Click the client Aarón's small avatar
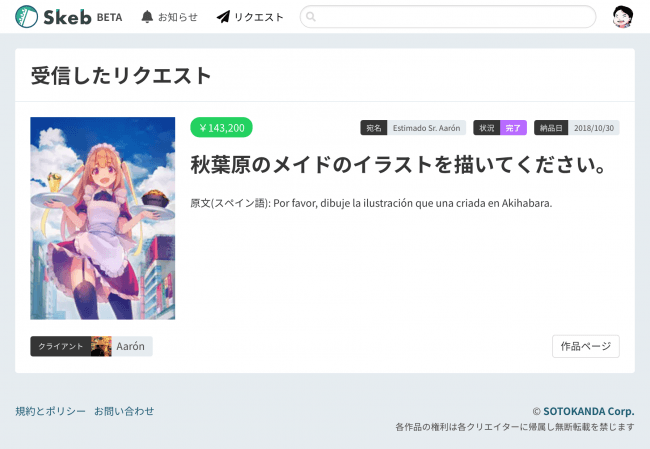The width and height of the screenshot is (650, 449). click(101, 346)
